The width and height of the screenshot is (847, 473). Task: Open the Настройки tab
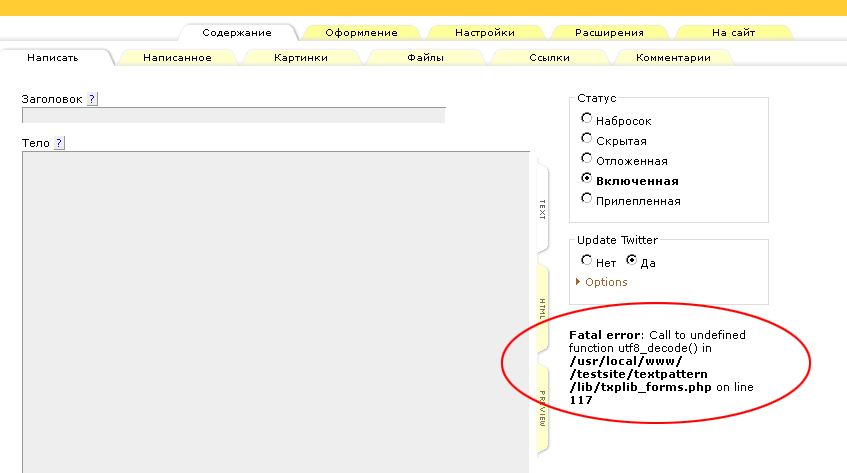coord(485,32)
